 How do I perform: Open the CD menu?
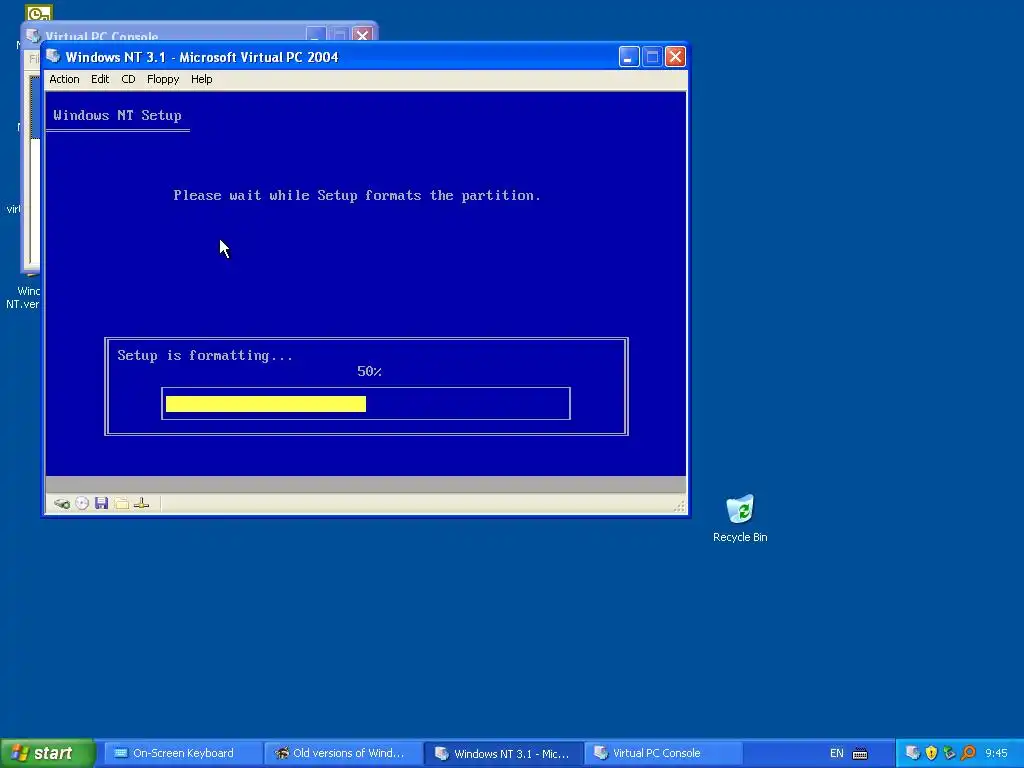pos(128,79)
